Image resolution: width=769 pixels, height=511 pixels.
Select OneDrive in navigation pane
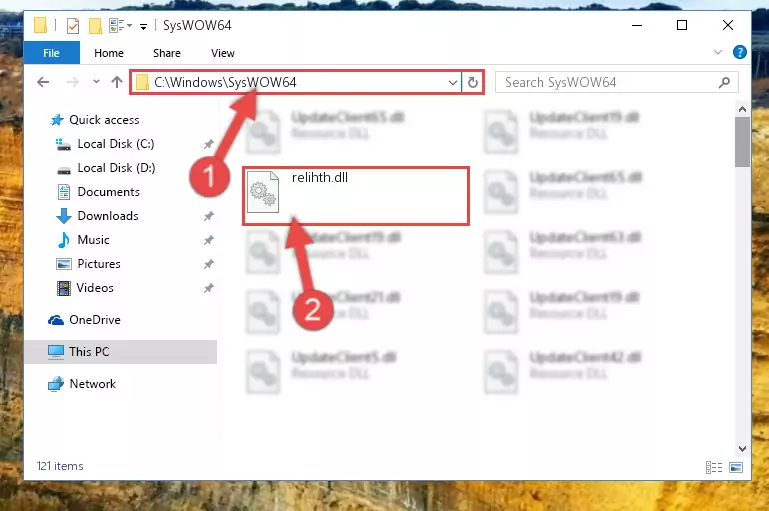tap(95, 320)
